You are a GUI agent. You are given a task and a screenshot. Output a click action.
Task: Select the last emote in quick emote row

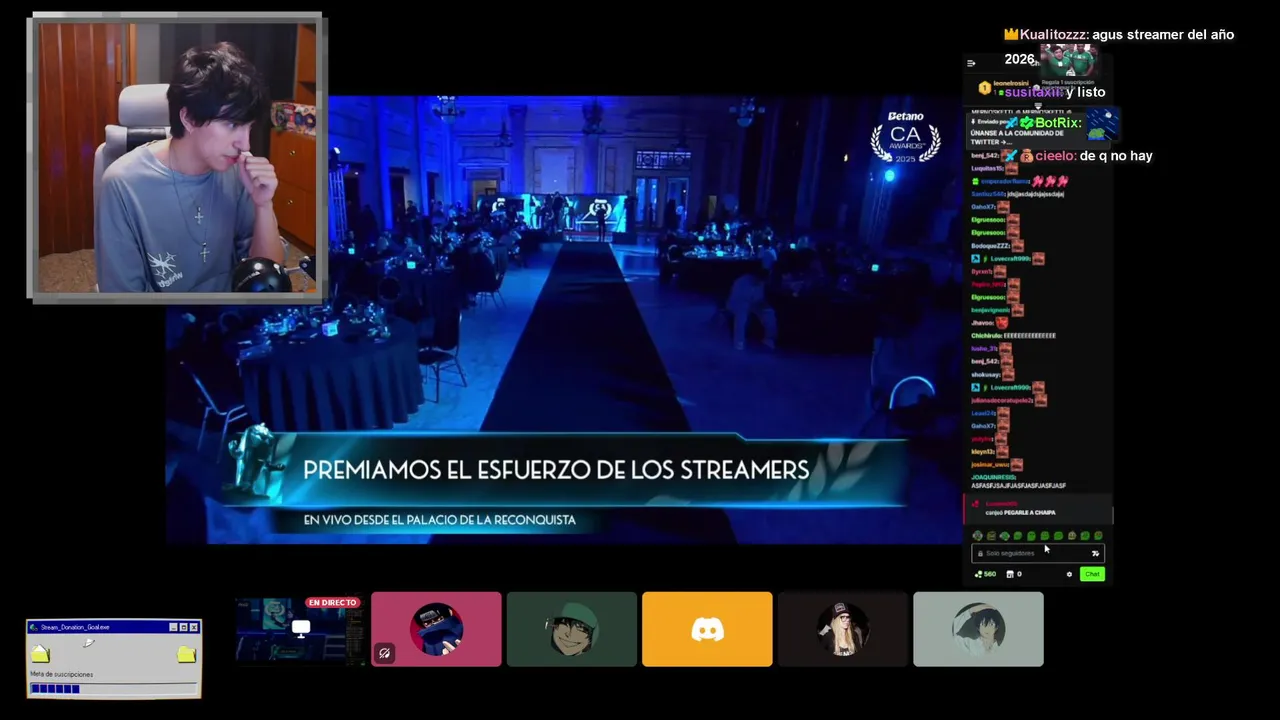pyautogui.click(x=1098, y=536)
